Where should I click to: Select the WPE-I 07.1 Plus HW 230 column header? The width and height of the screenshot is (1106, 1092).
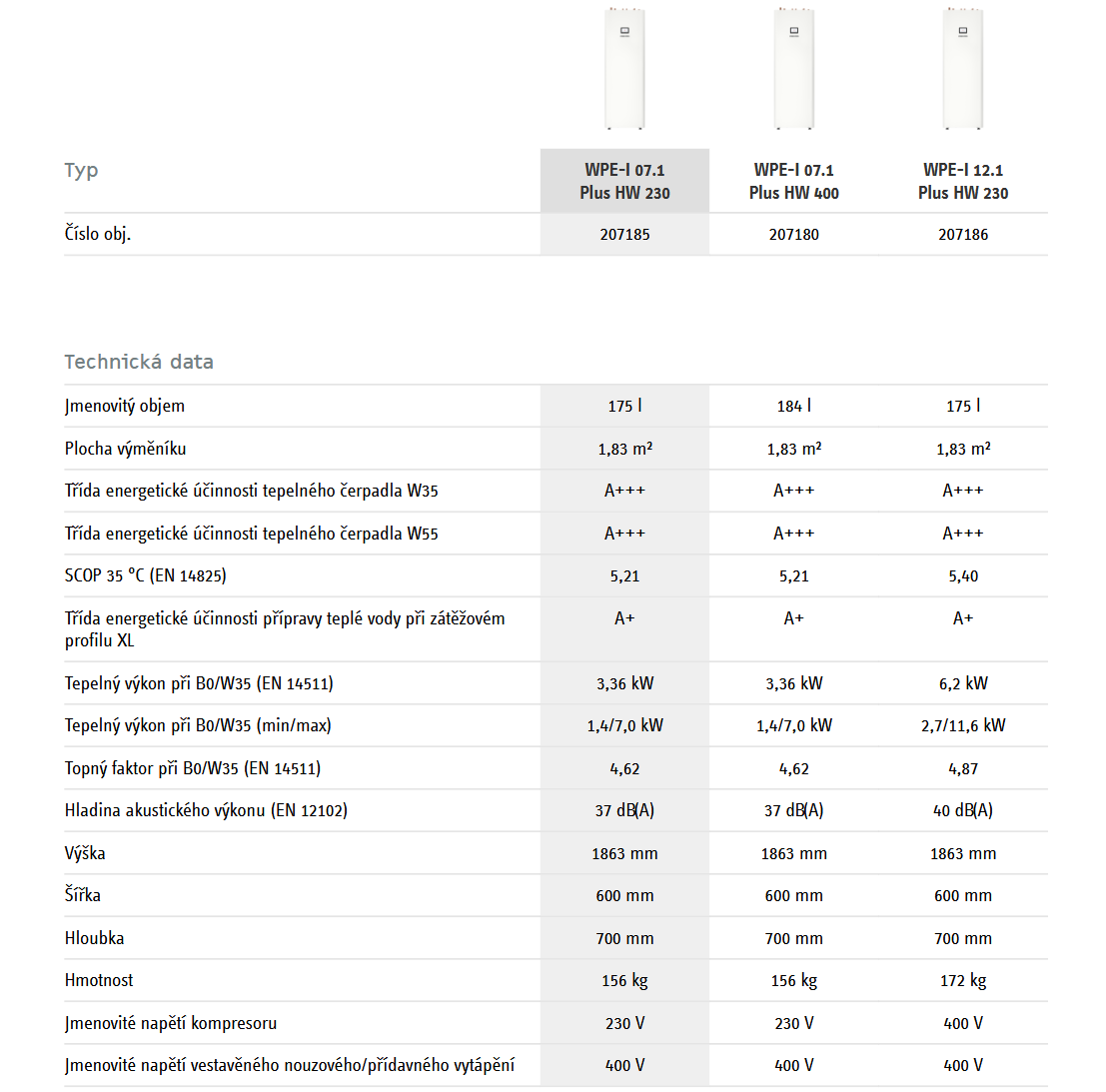click(x=624, y=181)
